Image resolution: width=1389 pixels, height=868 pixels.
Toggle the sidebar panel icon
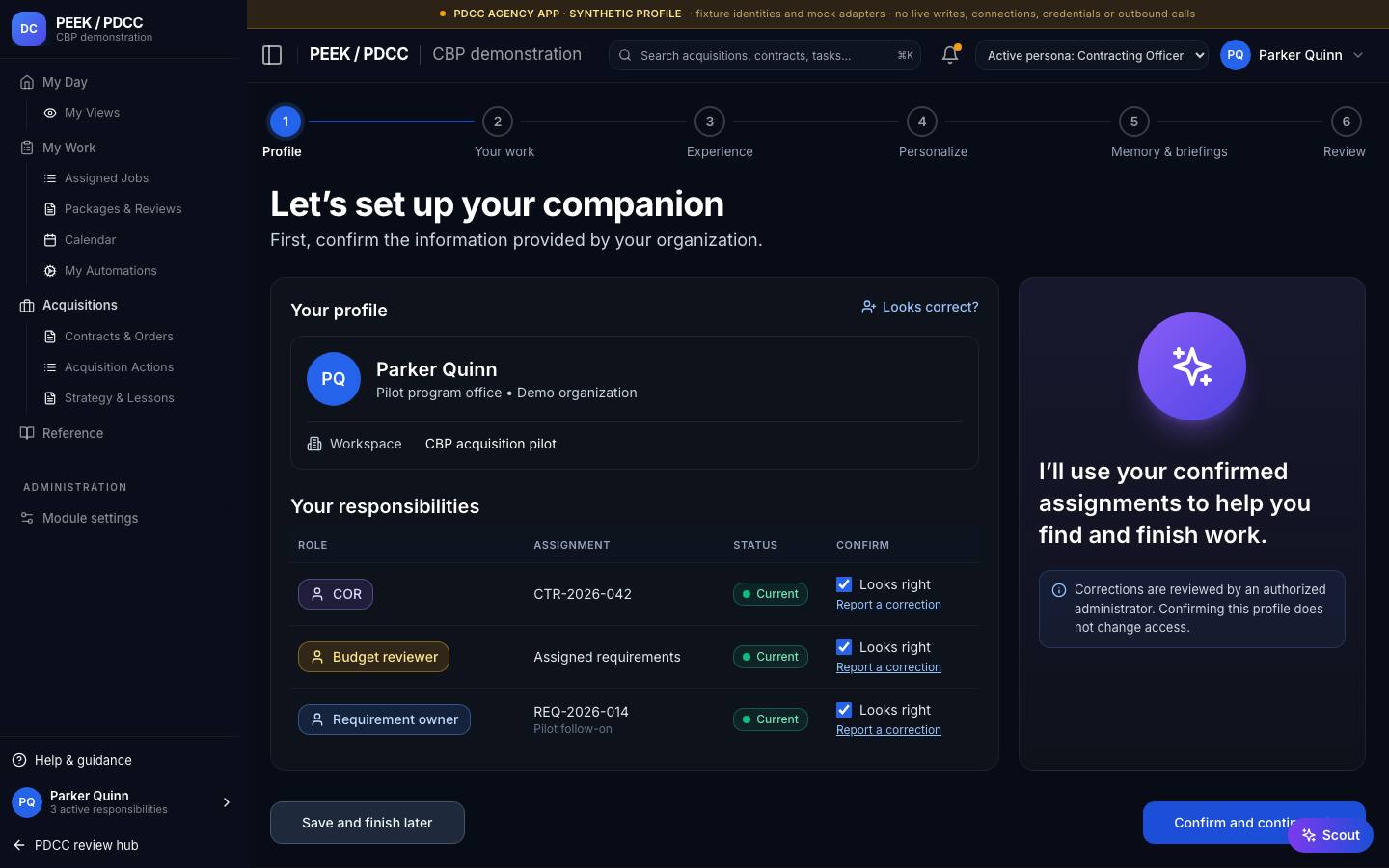272,55
